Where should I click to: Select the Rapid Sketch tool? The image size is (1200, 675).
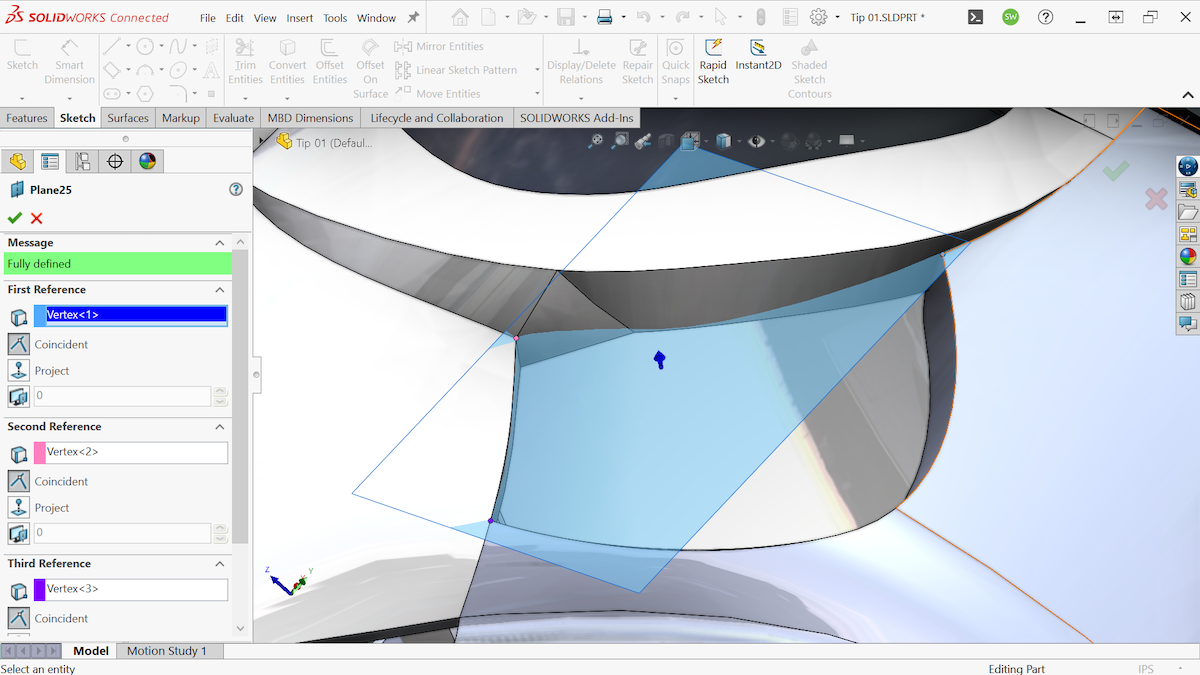pos(713,58)
